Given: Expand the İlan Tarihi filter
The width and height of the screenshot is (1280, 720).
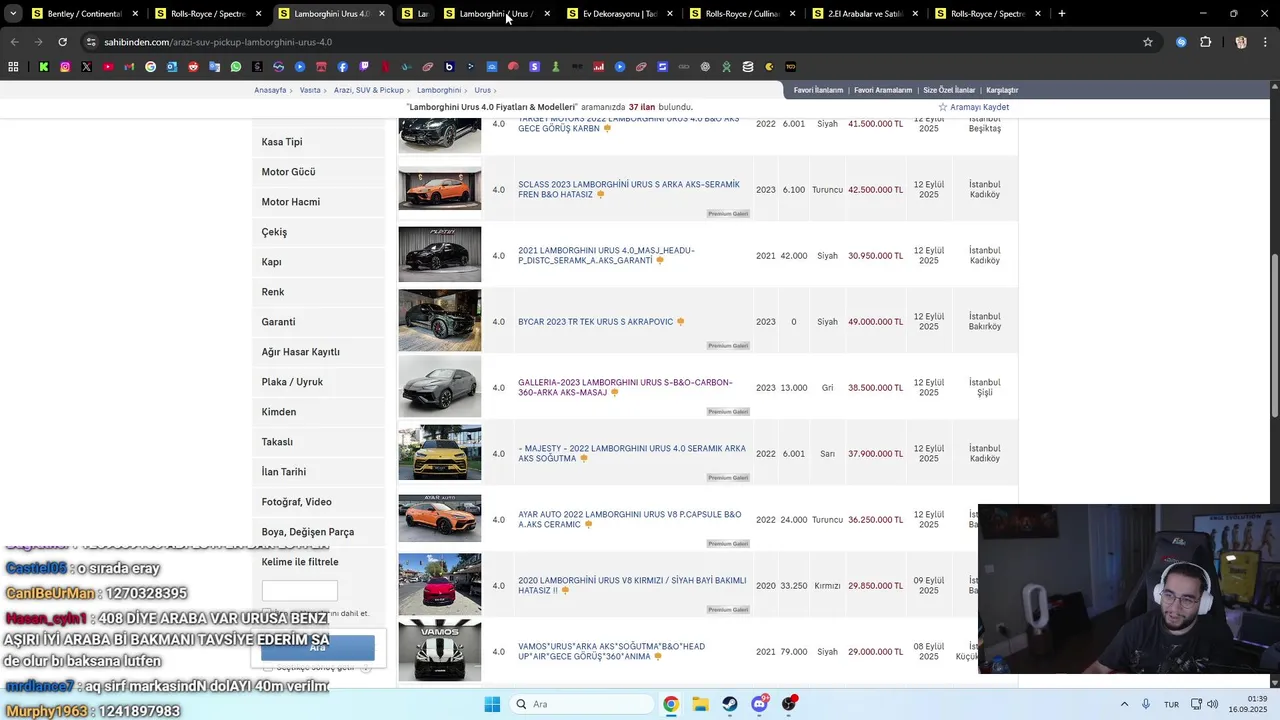Looking at the screenshot, I should pyautogui.click(x=318, y=472).
